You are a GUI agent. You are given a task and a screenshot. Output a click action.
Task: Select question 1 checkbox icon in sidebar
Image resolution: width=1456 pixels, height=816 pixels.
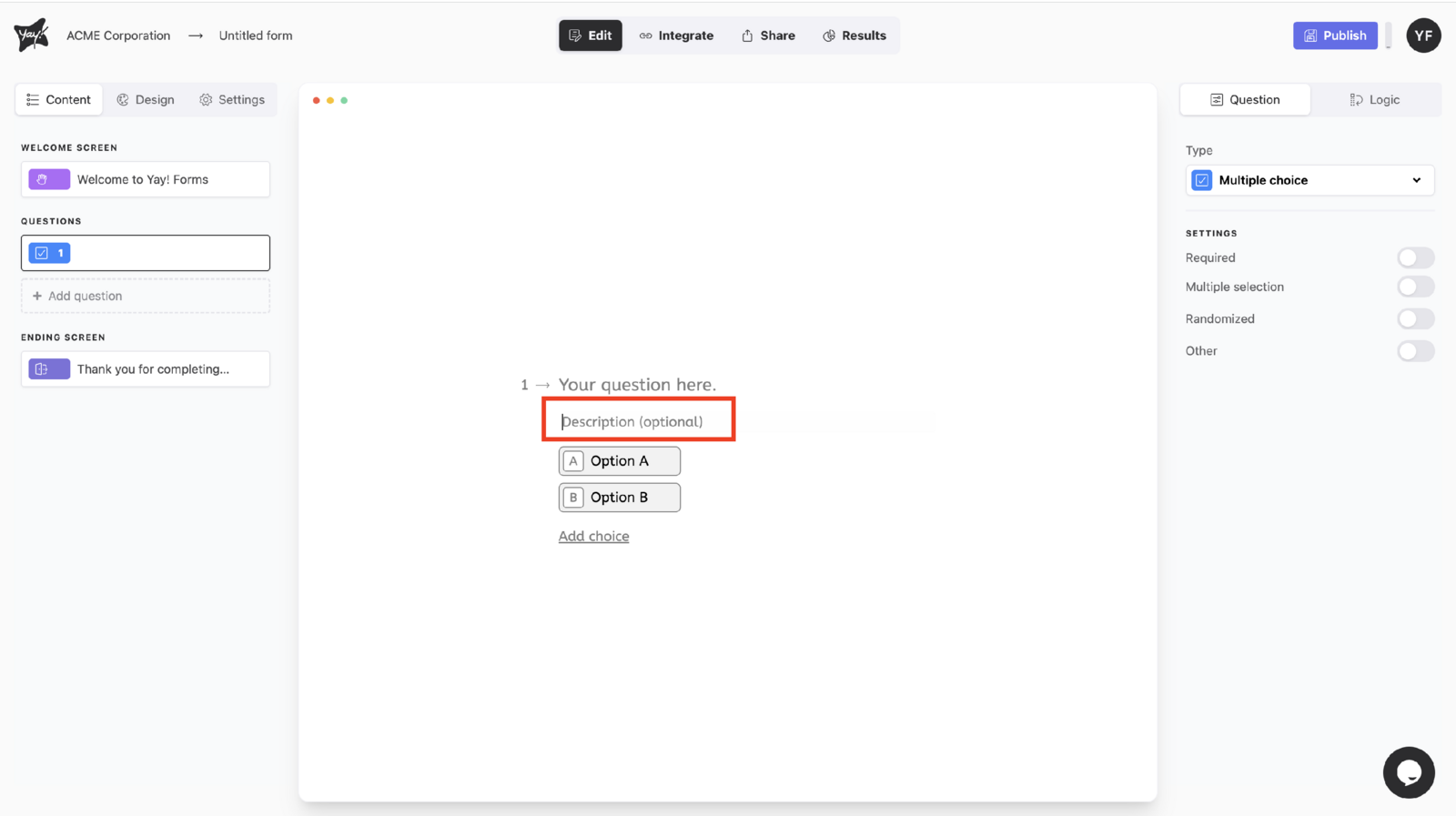(x=42, y=253)
